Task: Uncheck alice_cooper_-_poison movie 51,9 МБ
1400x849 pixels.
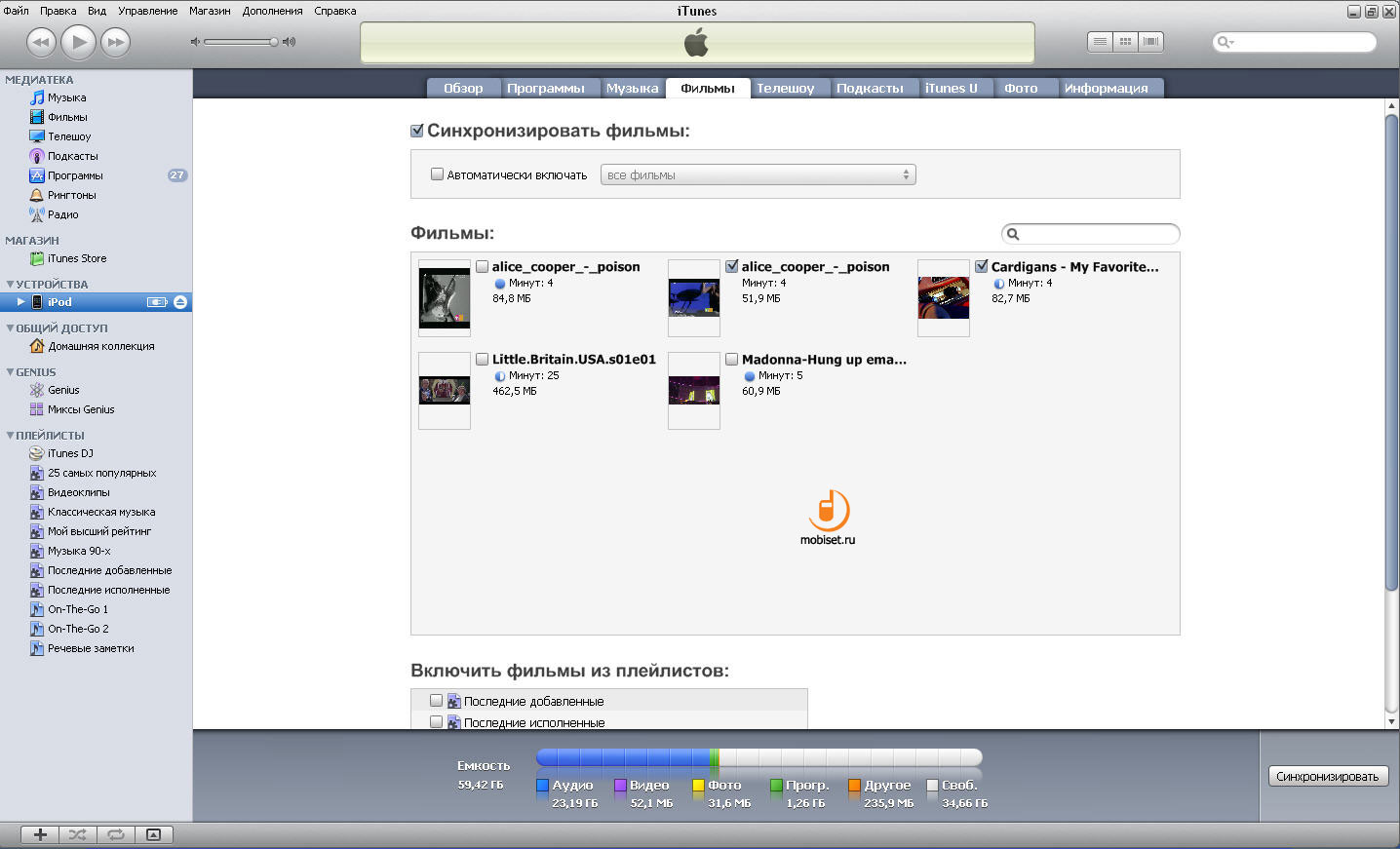Action: click(x=731, y=266)
